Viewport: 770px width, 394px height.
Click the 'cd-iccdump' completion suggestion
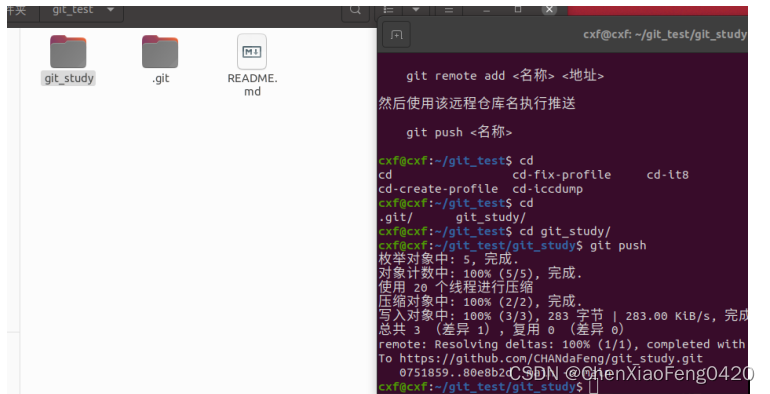pyautogui.click(x=548, y=189)
